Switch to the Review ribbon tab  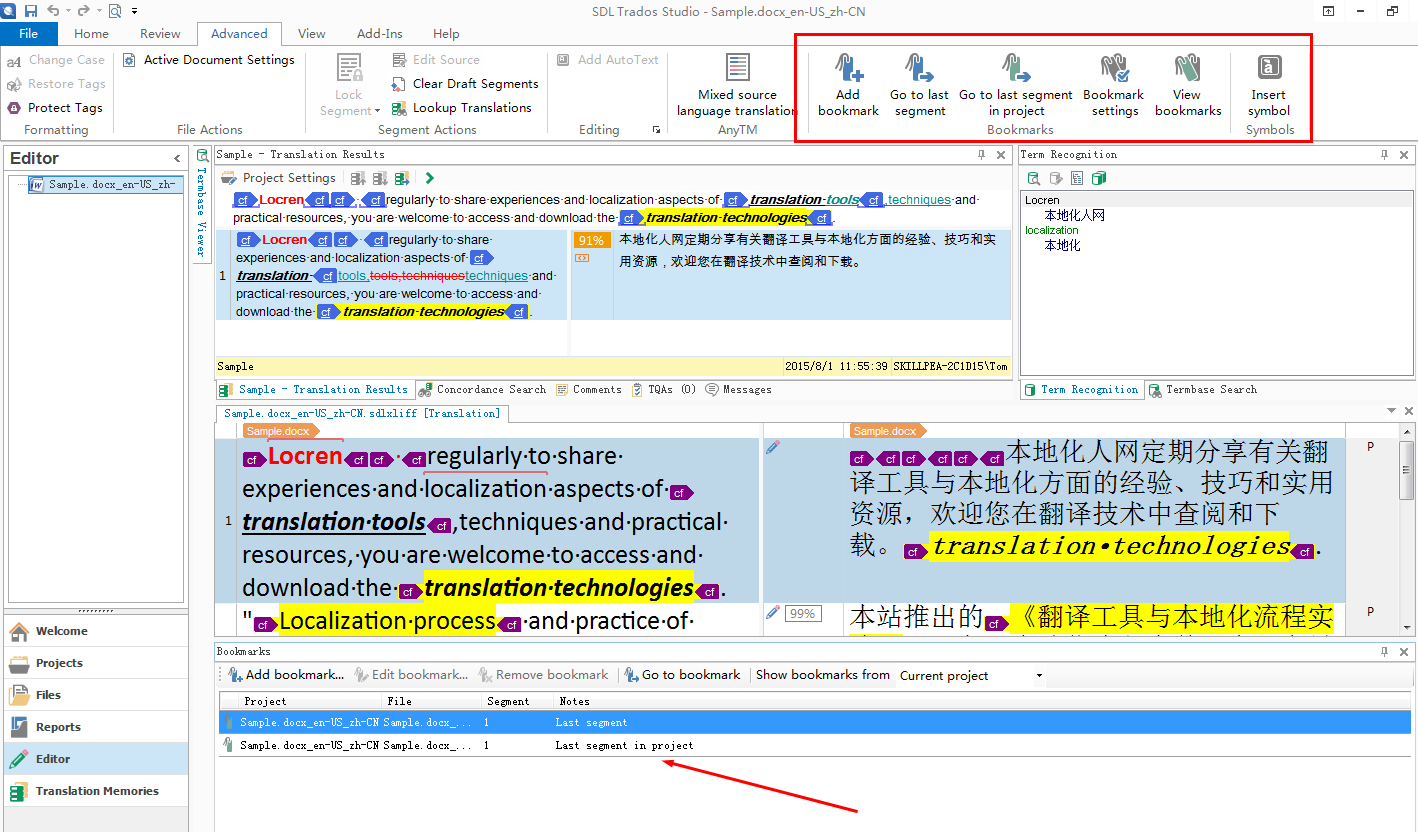click(160, 33)
